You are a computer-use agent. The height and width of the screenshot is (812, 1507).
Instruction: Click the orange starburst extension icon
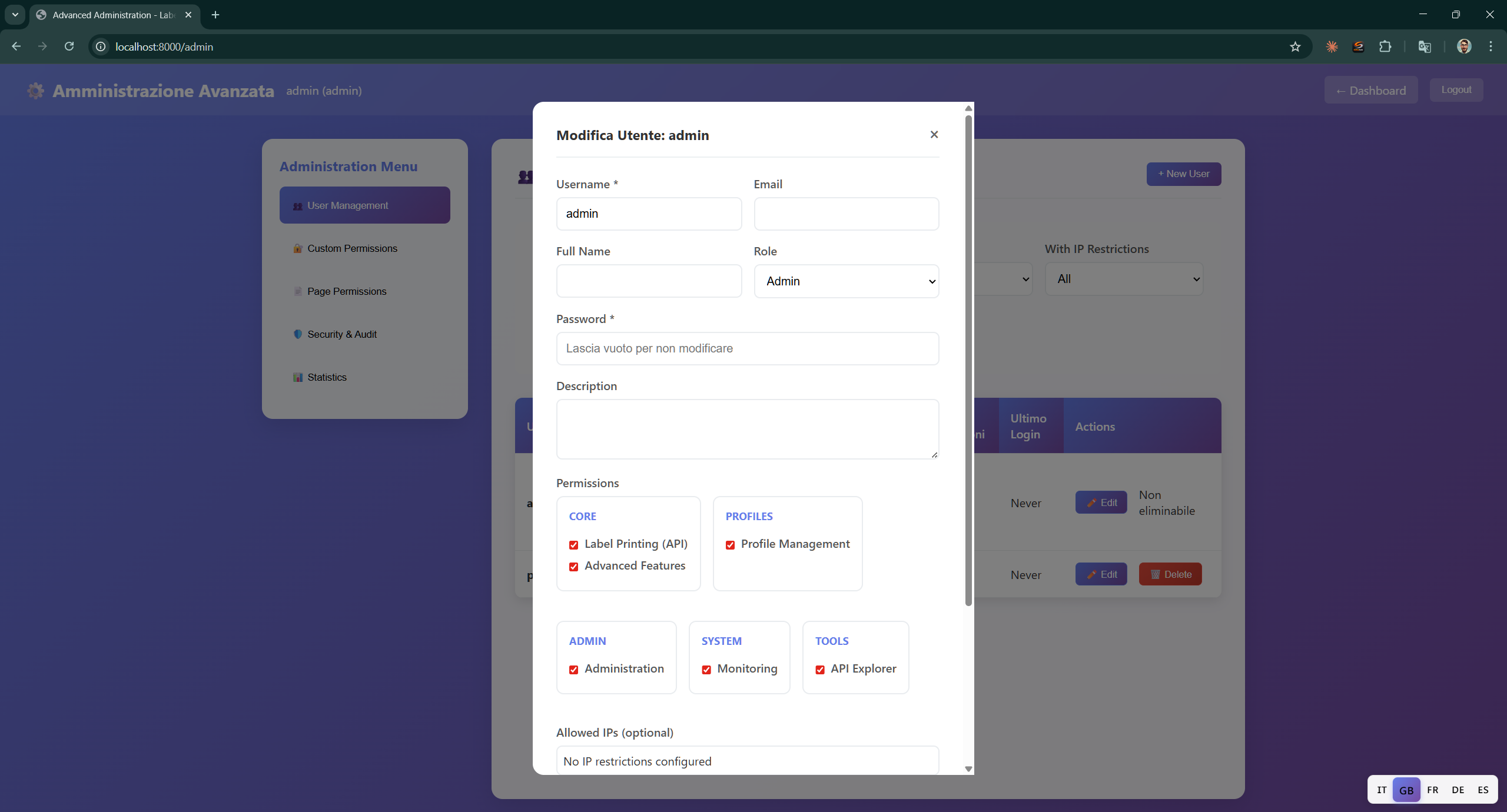pos(1332,46)
